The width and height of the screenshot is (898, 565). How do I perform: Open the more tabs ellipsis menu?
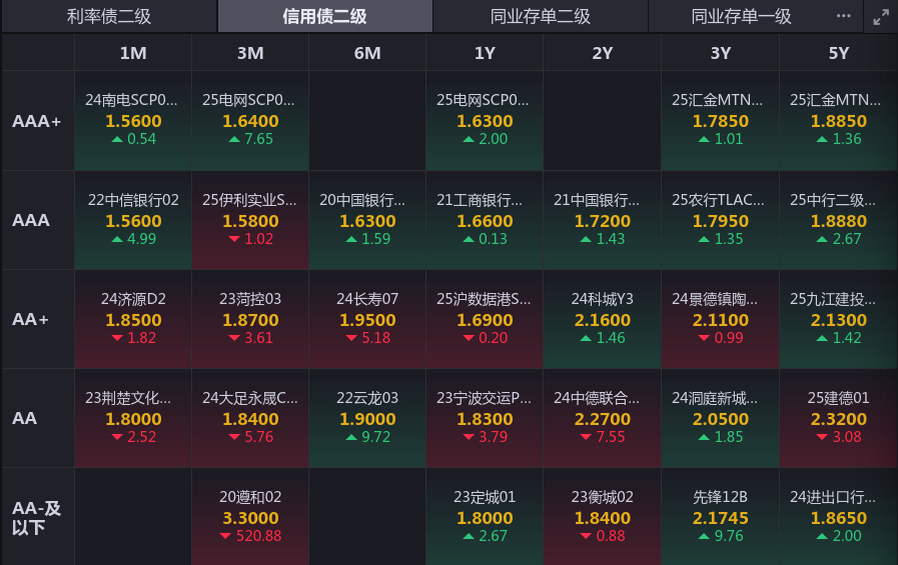[x=844, y=16]
